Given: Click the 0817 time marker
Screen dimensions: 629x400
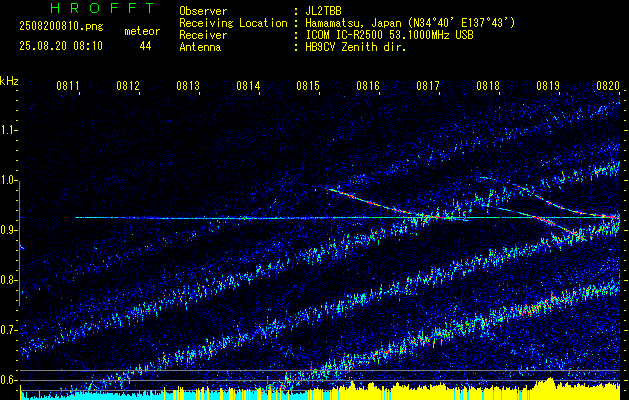Looking at the screenshot, I should tap(428, 86).
